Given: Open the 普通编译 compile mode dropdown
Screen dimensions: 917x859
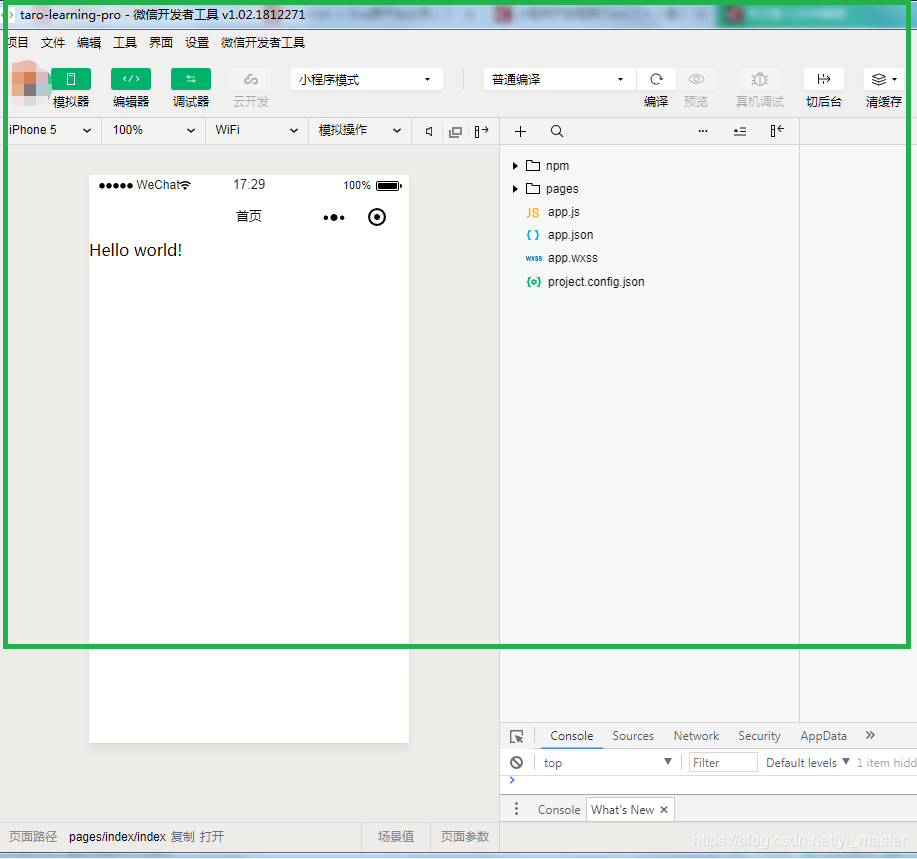Looking at the screenshot, I should (x=559, y=79).
